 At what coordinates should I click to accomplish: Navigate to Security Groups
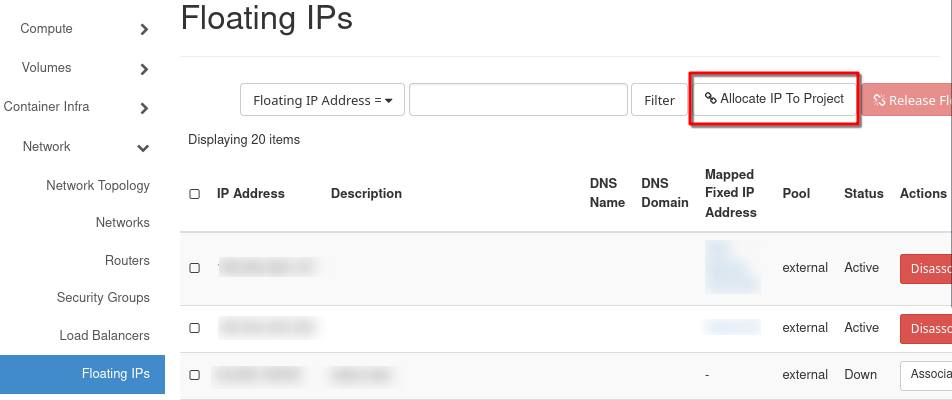pos(103,297)
